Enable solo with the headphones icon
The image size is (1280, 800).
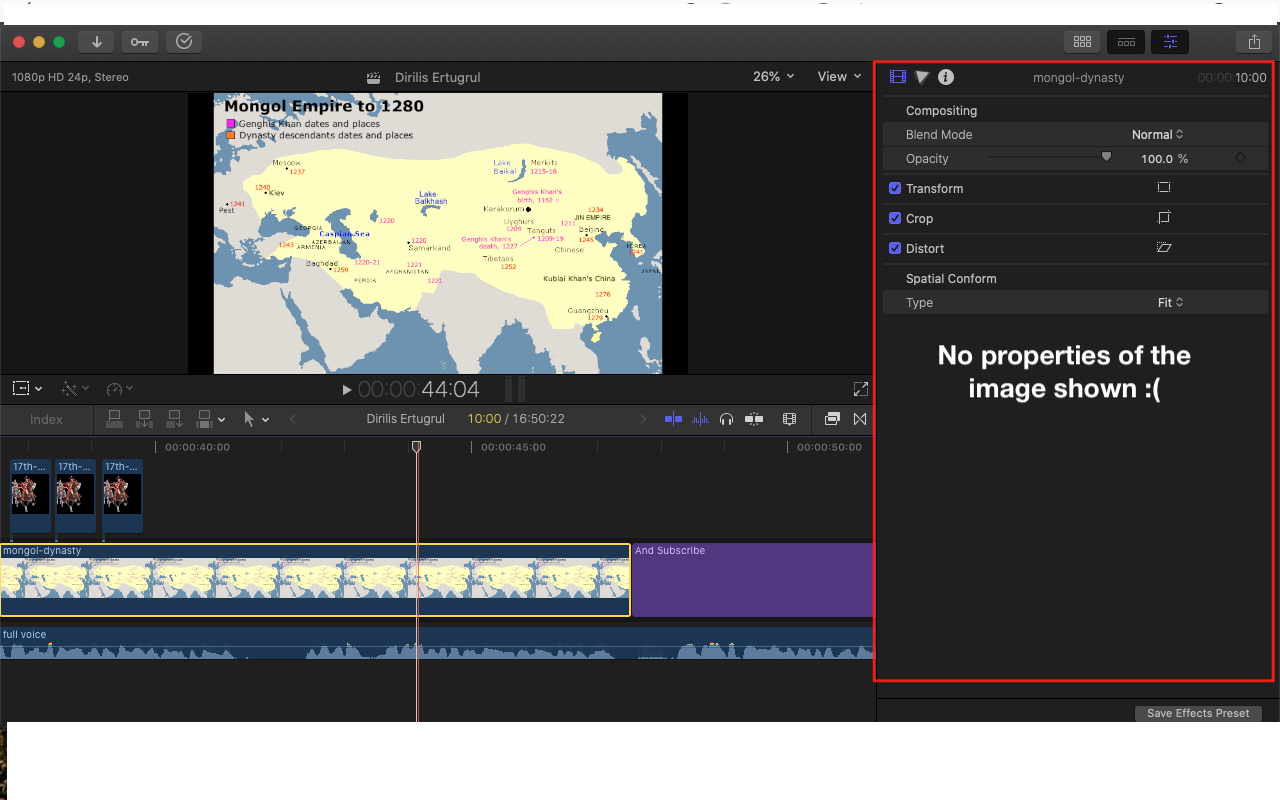pos(727,419)
